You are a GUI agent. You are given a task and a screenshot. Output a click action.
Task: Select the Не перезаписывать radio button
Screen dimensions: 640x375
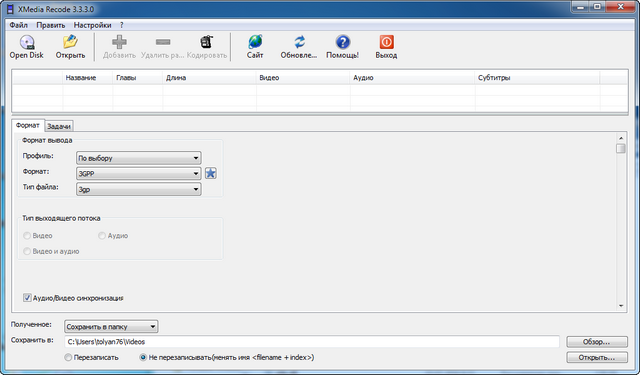143,357
